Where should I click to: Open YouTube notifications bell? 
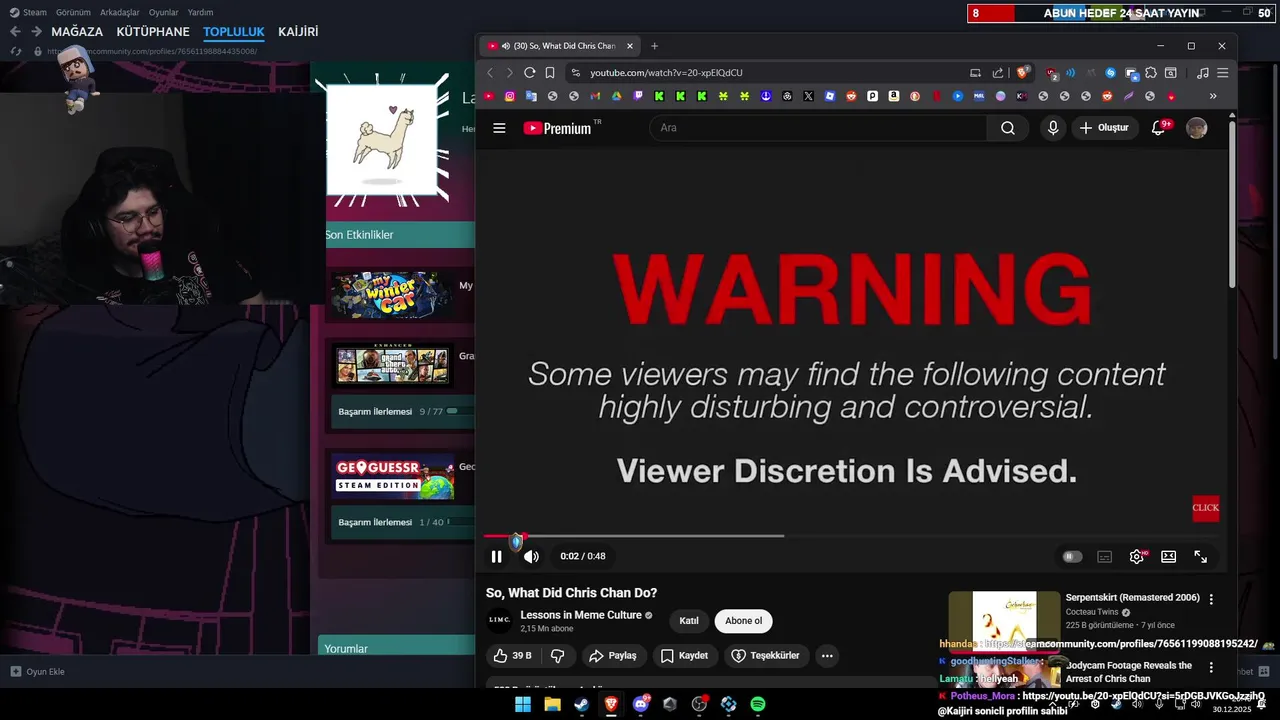(x=1159, y=128)
